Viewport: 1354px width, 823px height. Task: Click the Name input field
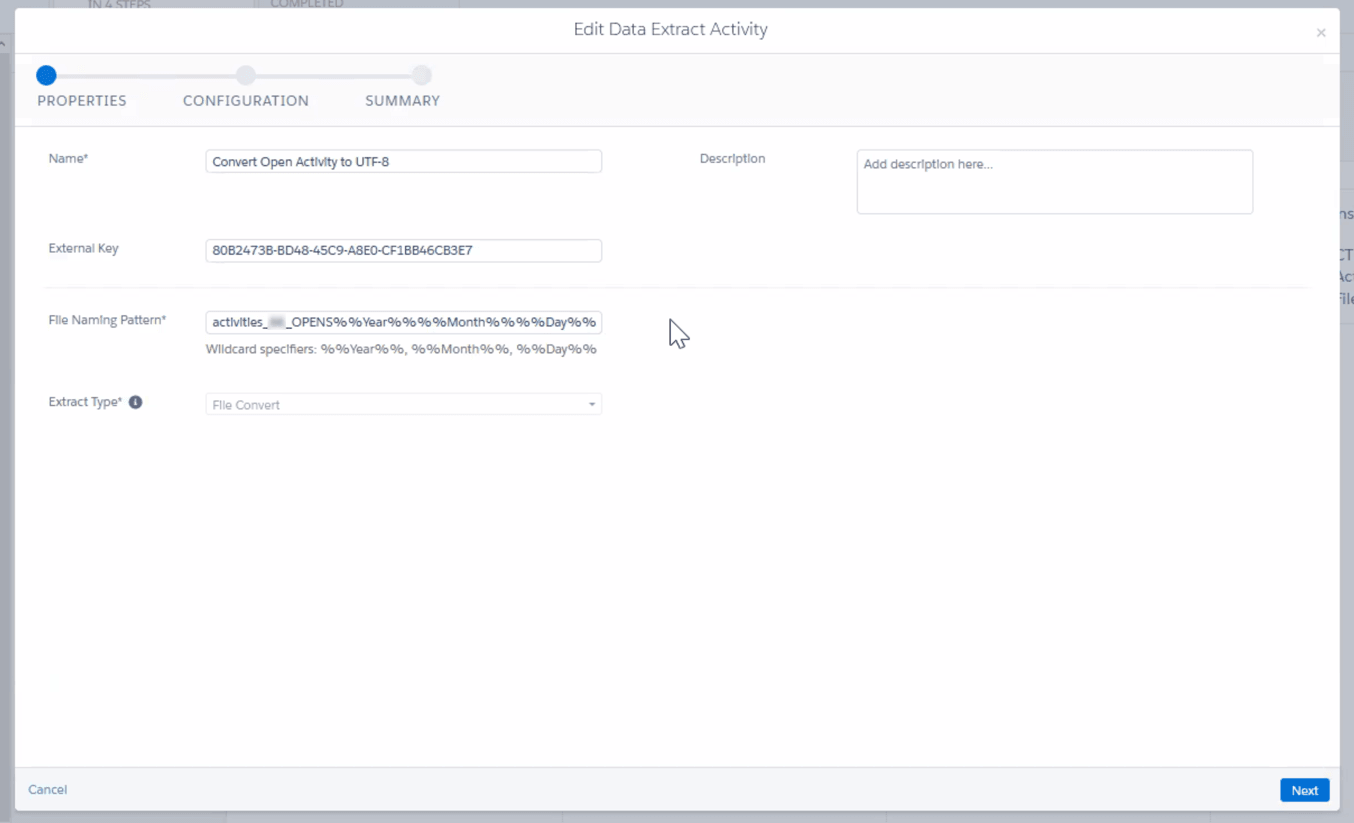[403, 161]
